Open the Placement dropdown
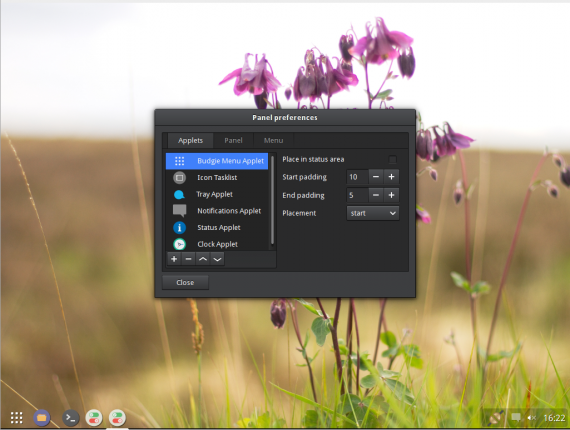570x430 pixels. point(373,213)
